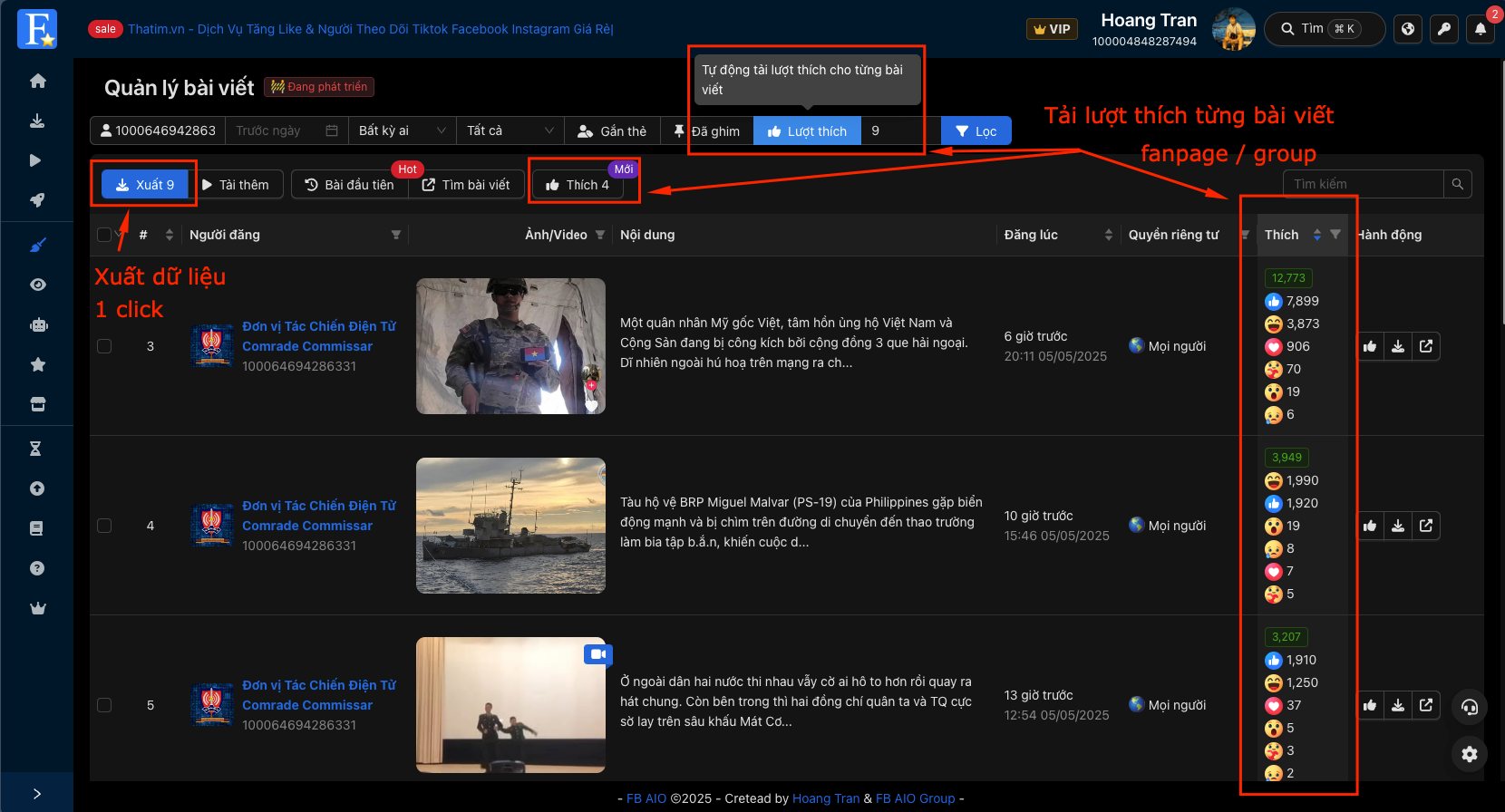Screen dimensions: 1505x812
Task: Open the FB AIO Group footer link
Action: [916, 798]
